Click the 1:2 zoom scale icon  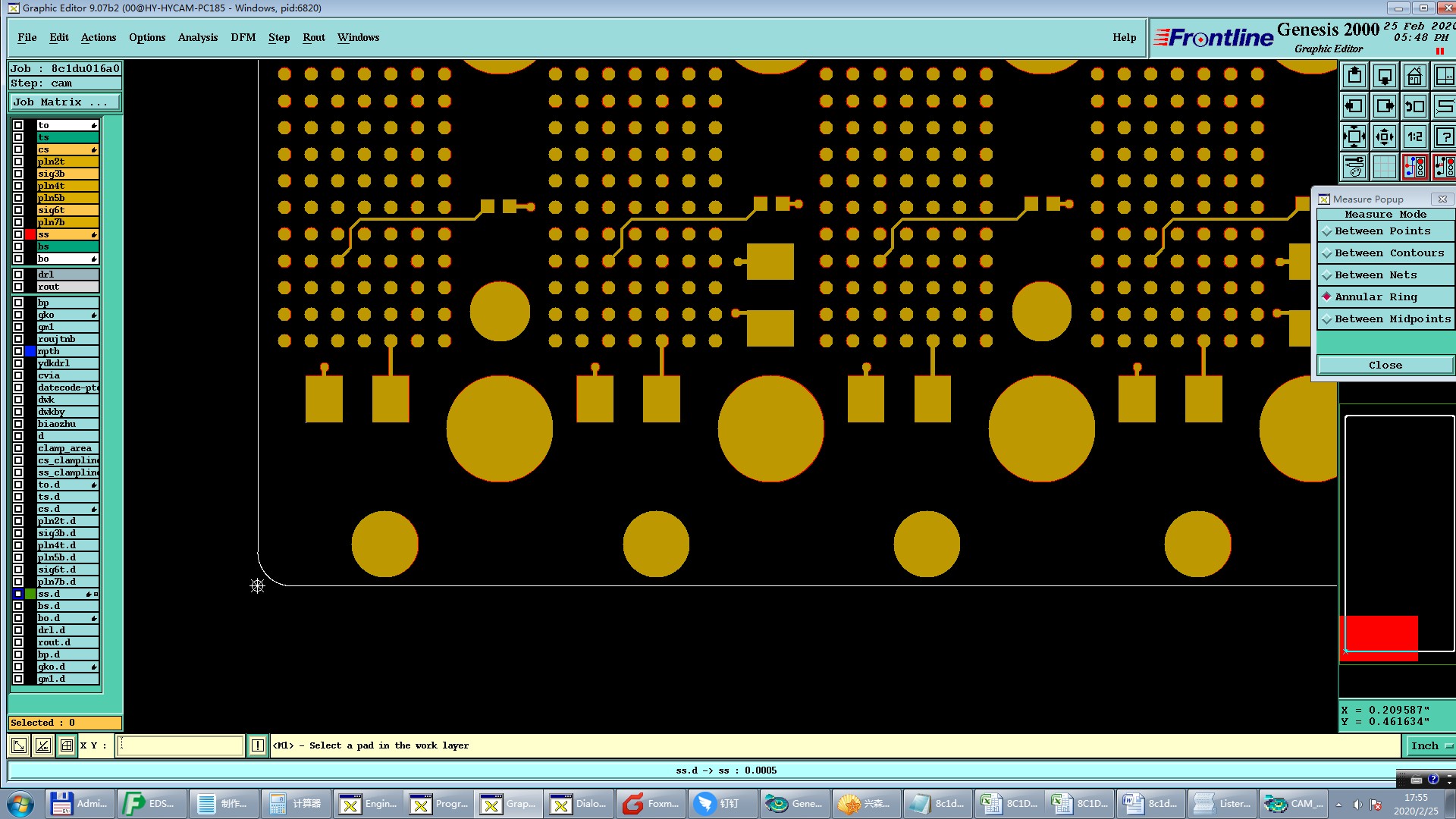pyautogui.click(x=1414, y=137)
